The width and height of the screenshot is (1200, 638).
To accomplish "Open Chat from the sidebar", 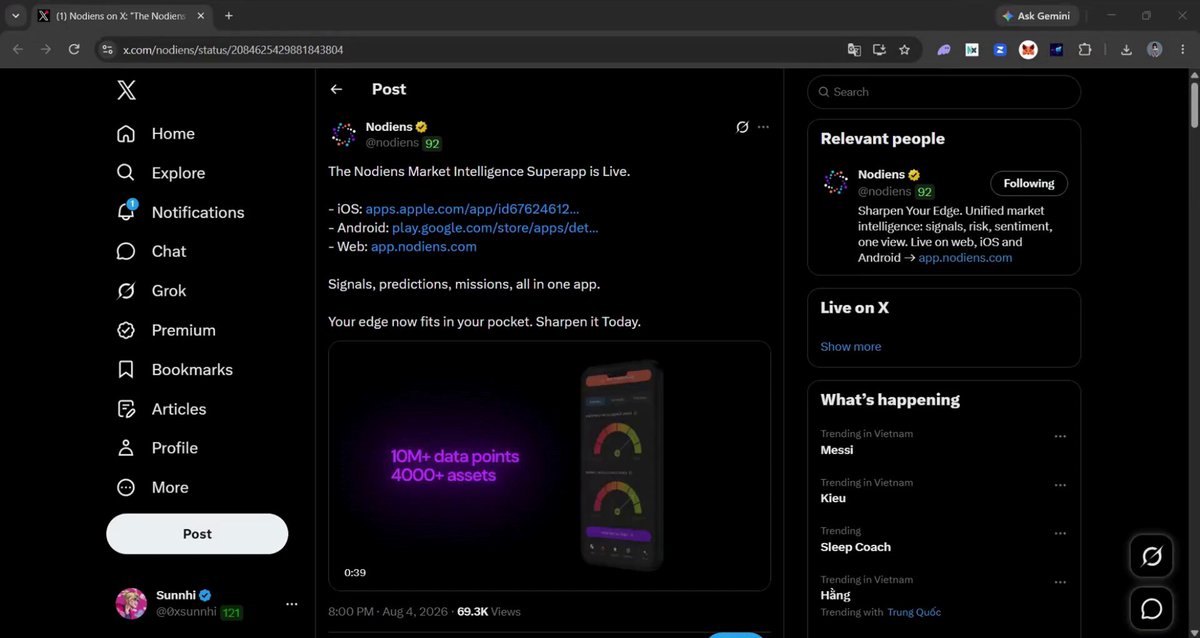I will [152, 251].
